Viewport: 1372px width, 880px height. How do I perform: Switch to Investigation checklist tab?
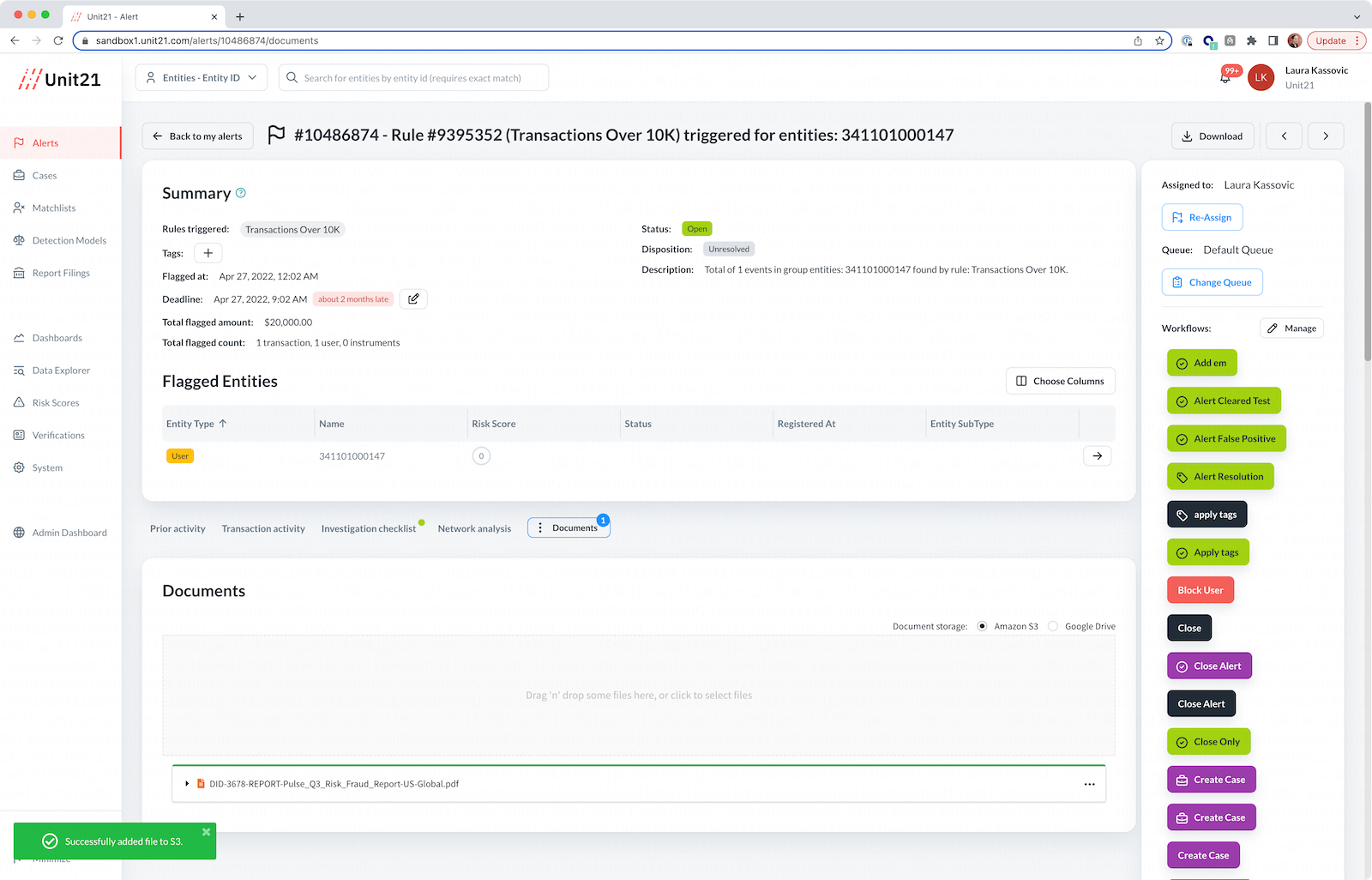tap(369, 528)
